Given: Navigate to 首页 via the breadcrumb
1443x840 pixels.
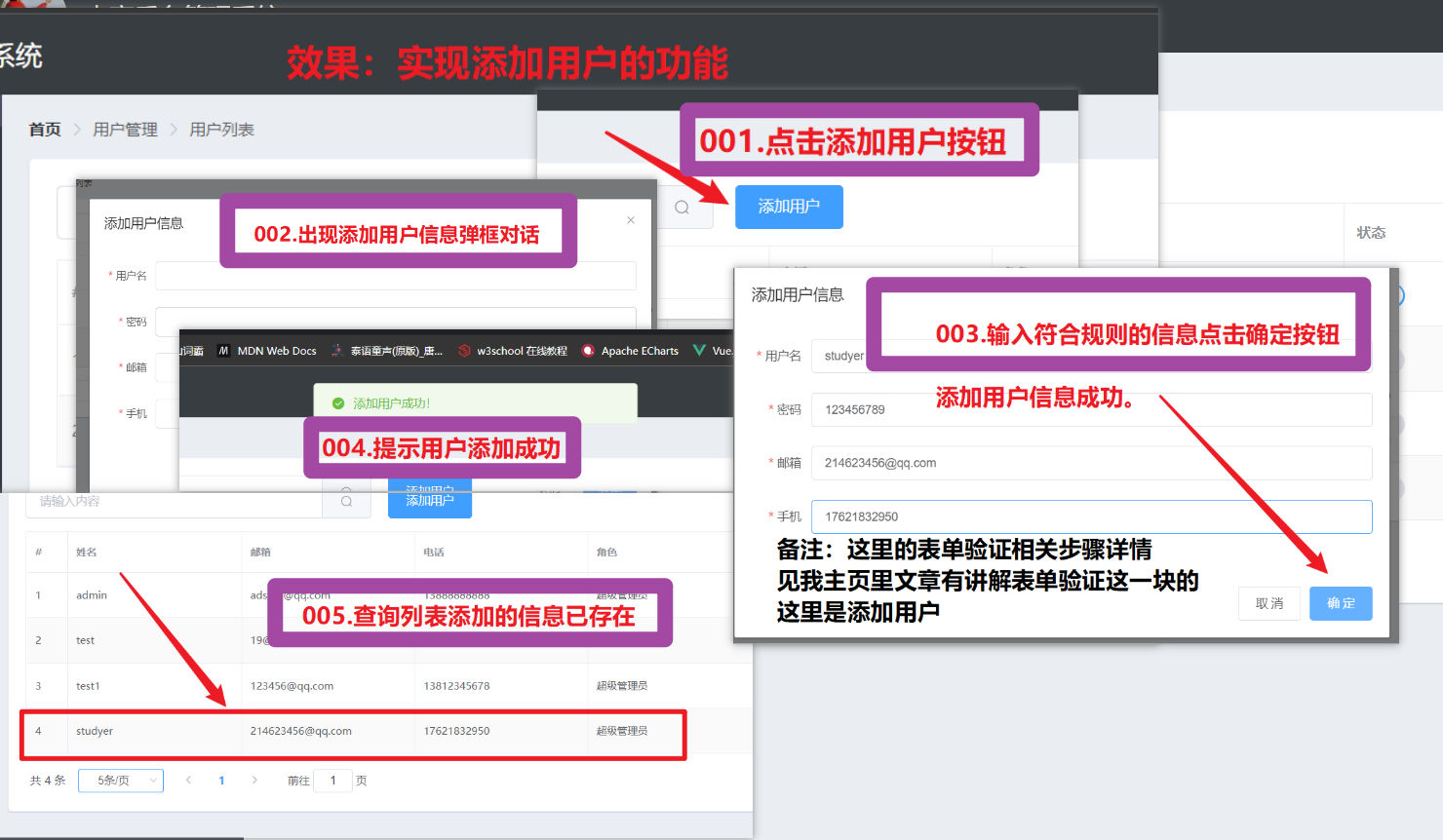Looking at the screenshot, I should pos(43,129).
